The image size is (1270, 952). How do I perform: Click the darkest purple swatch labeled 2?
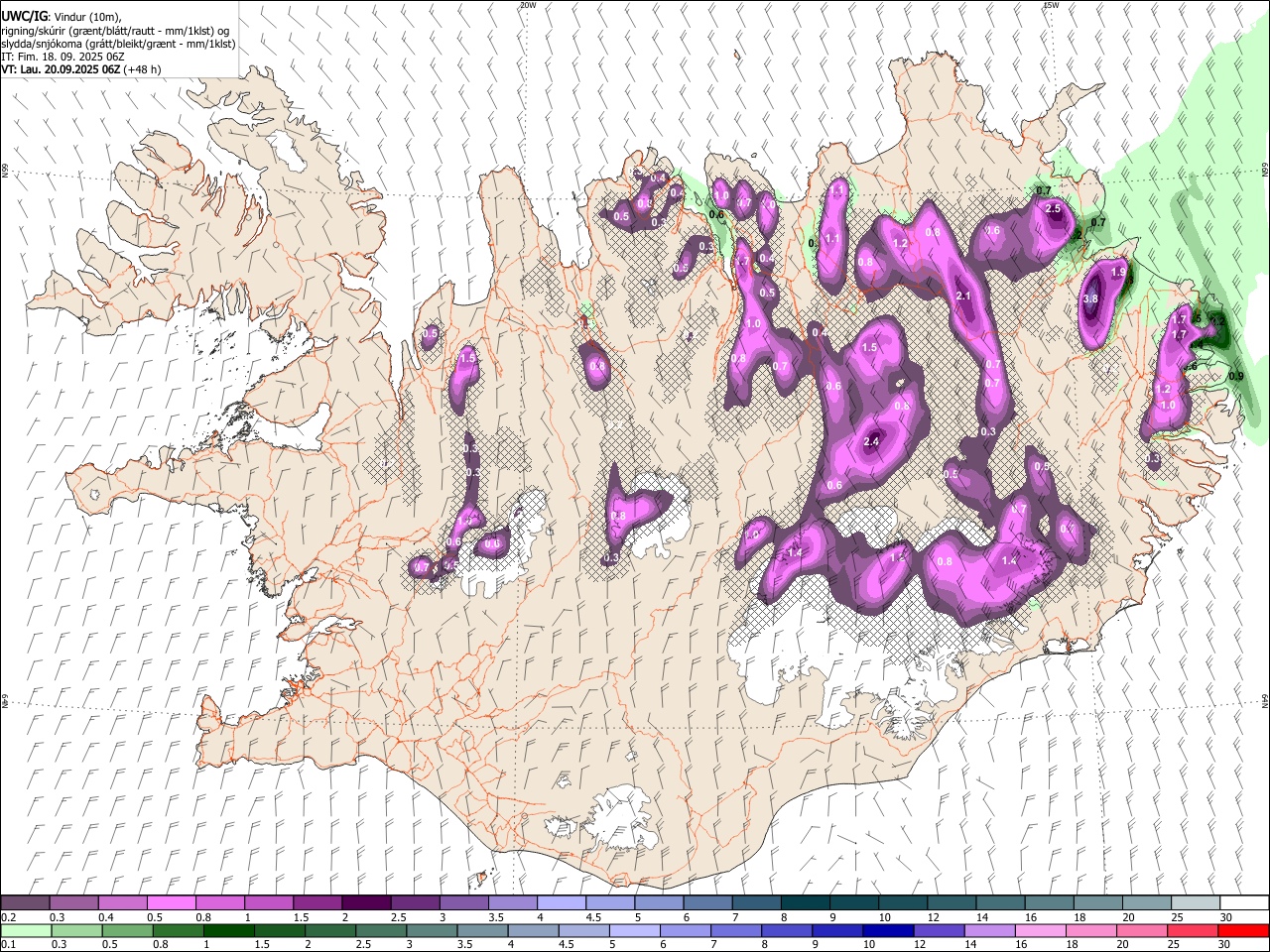click(x=366, y=902)
